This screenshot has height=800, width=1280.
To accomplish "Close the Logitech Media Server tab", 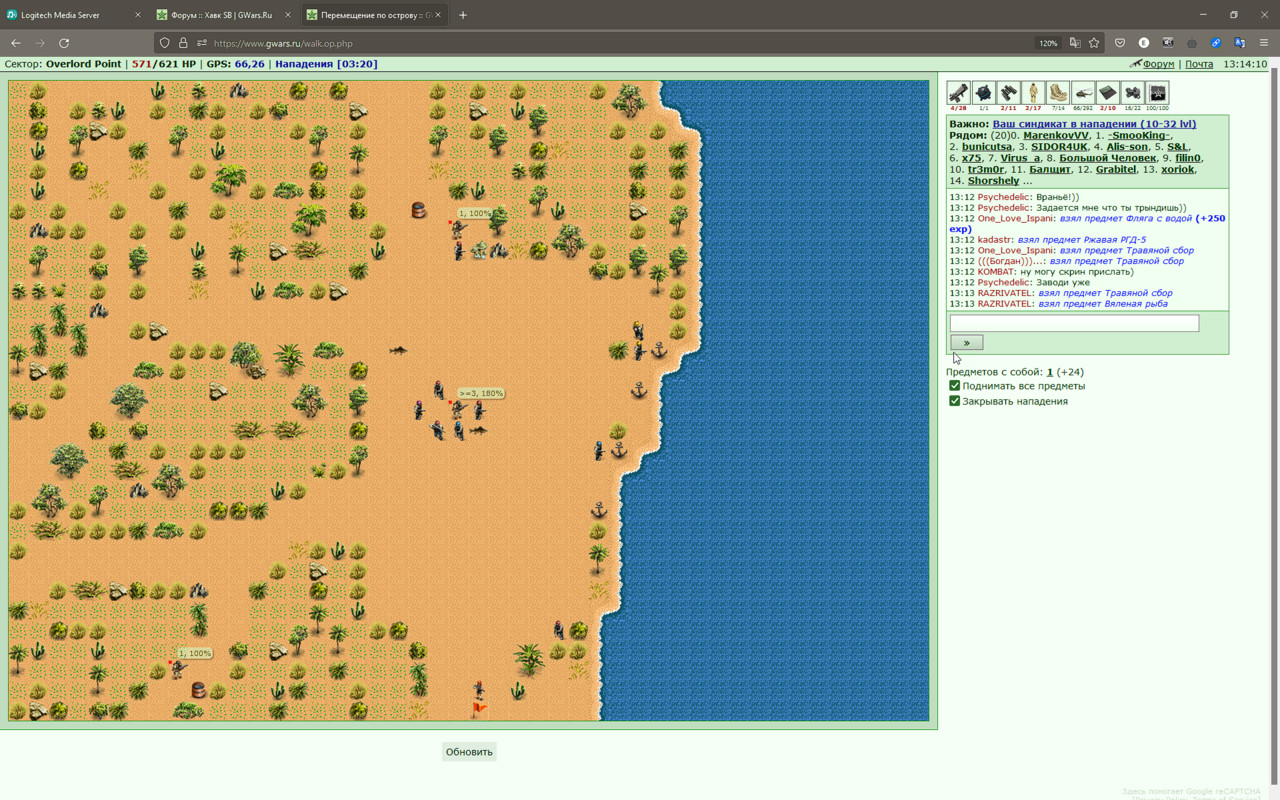I will 138,15.
